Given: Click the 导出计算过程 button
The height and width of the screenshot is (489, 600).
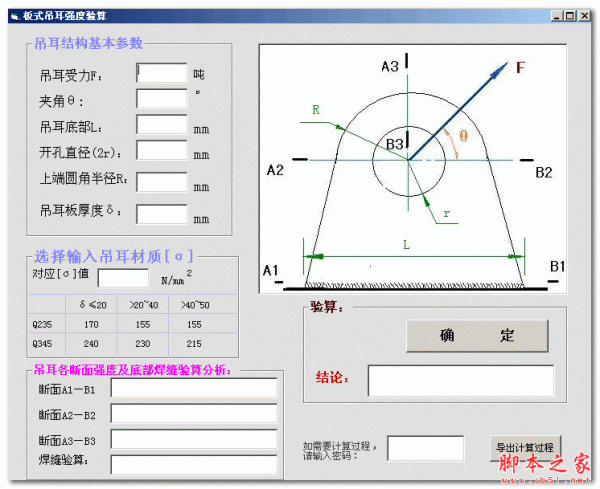Looking at the screenshot, I should 525,448.
